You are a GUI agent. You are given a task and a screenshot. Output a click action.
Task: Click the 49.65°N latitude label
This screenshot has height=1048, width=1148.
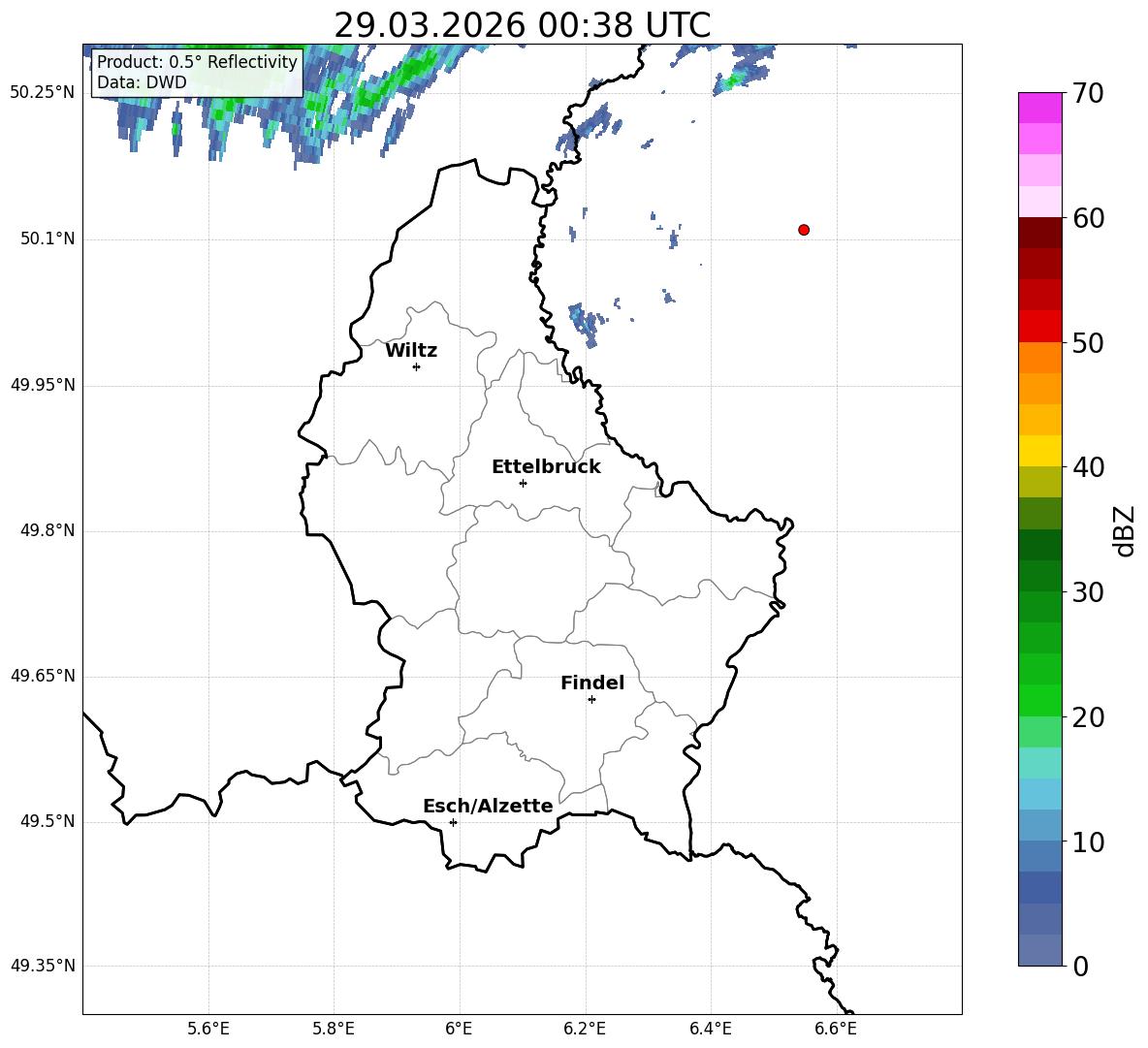click(x=43, y=676)
